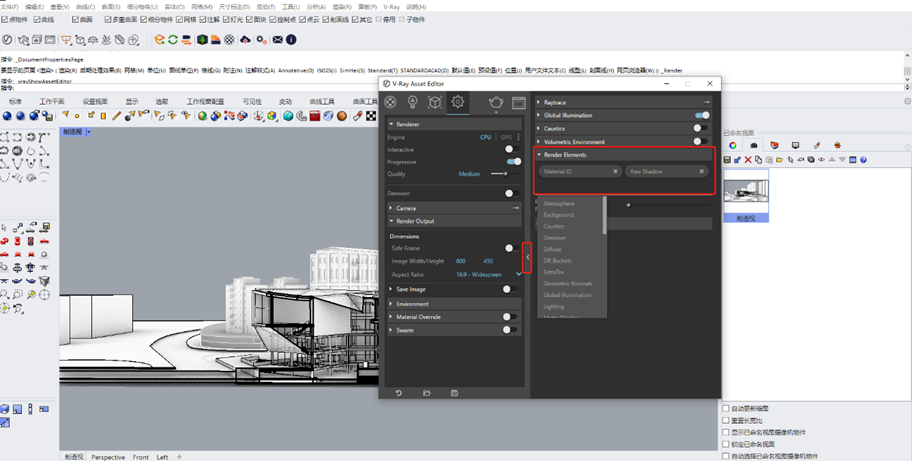Enable the Save Image switch
Viewport: 912px width, 461px height.
pos(510,289)
